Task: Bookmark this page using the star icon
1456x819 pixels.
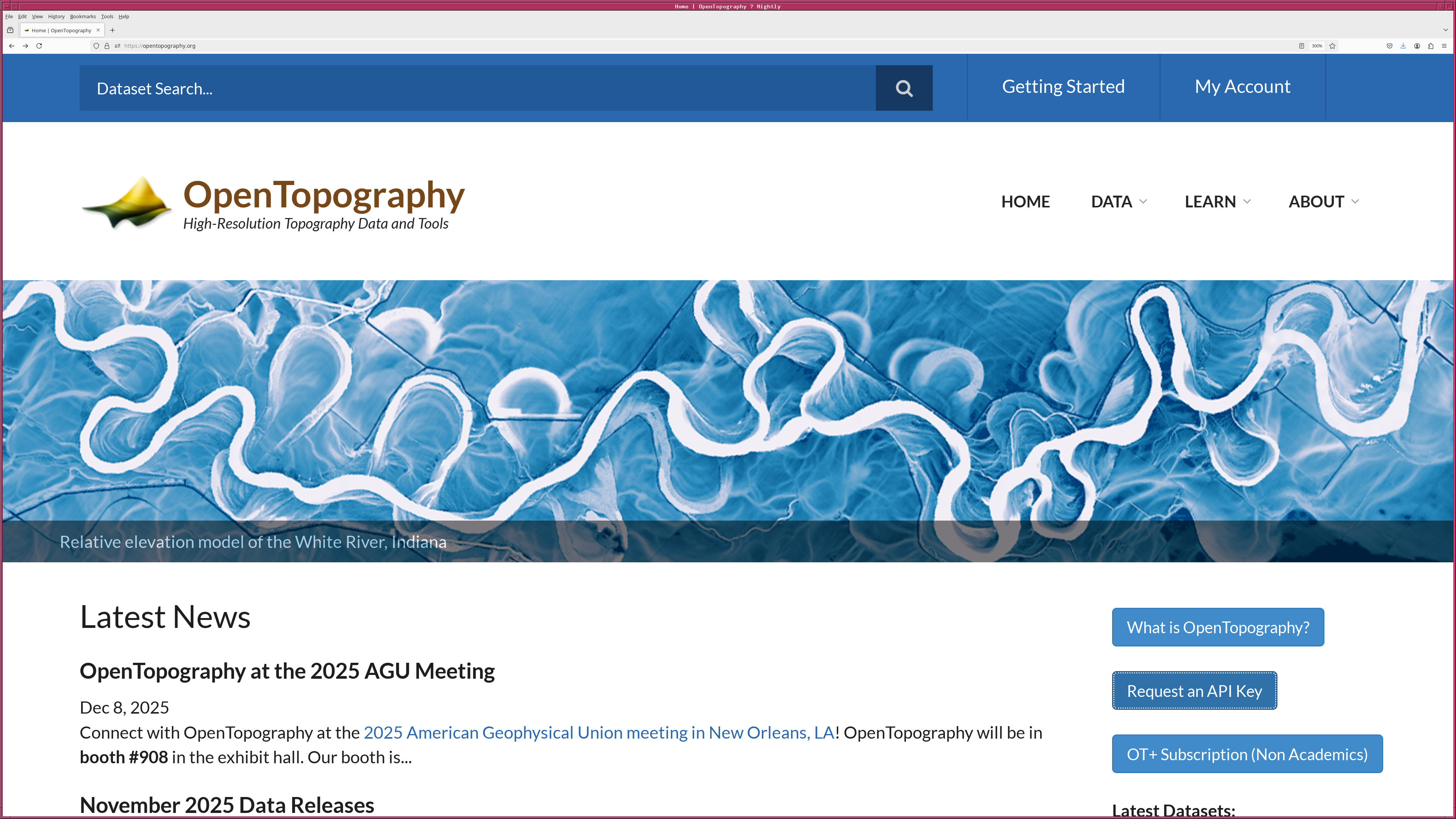Action: tap(1332, 46)
